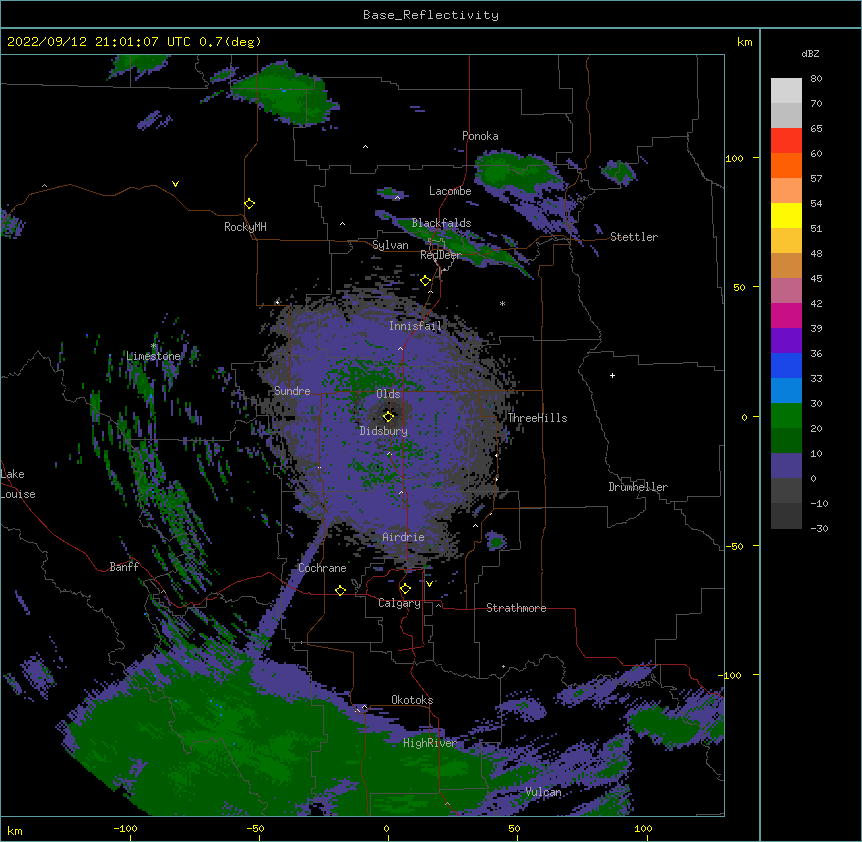Click the Base_Reflectivity title
The width and height of the screenshot is (862, 842).
pyautogui.click(x=431, y=15)
